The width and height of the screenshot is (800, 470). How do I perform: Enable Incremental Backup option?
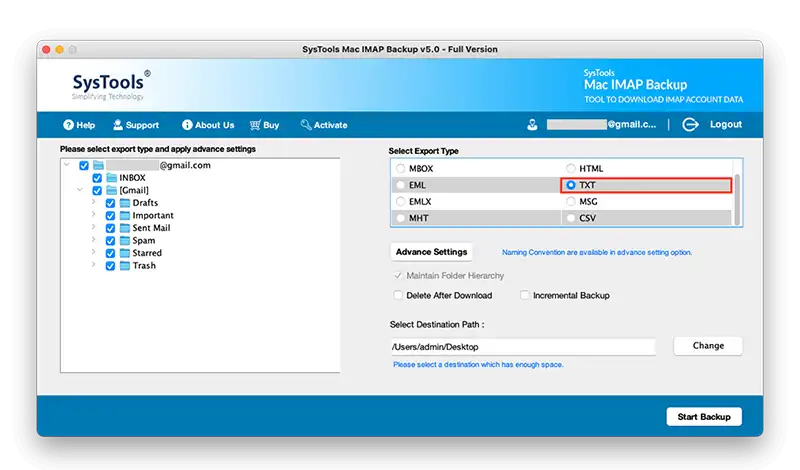pos(524,295)
